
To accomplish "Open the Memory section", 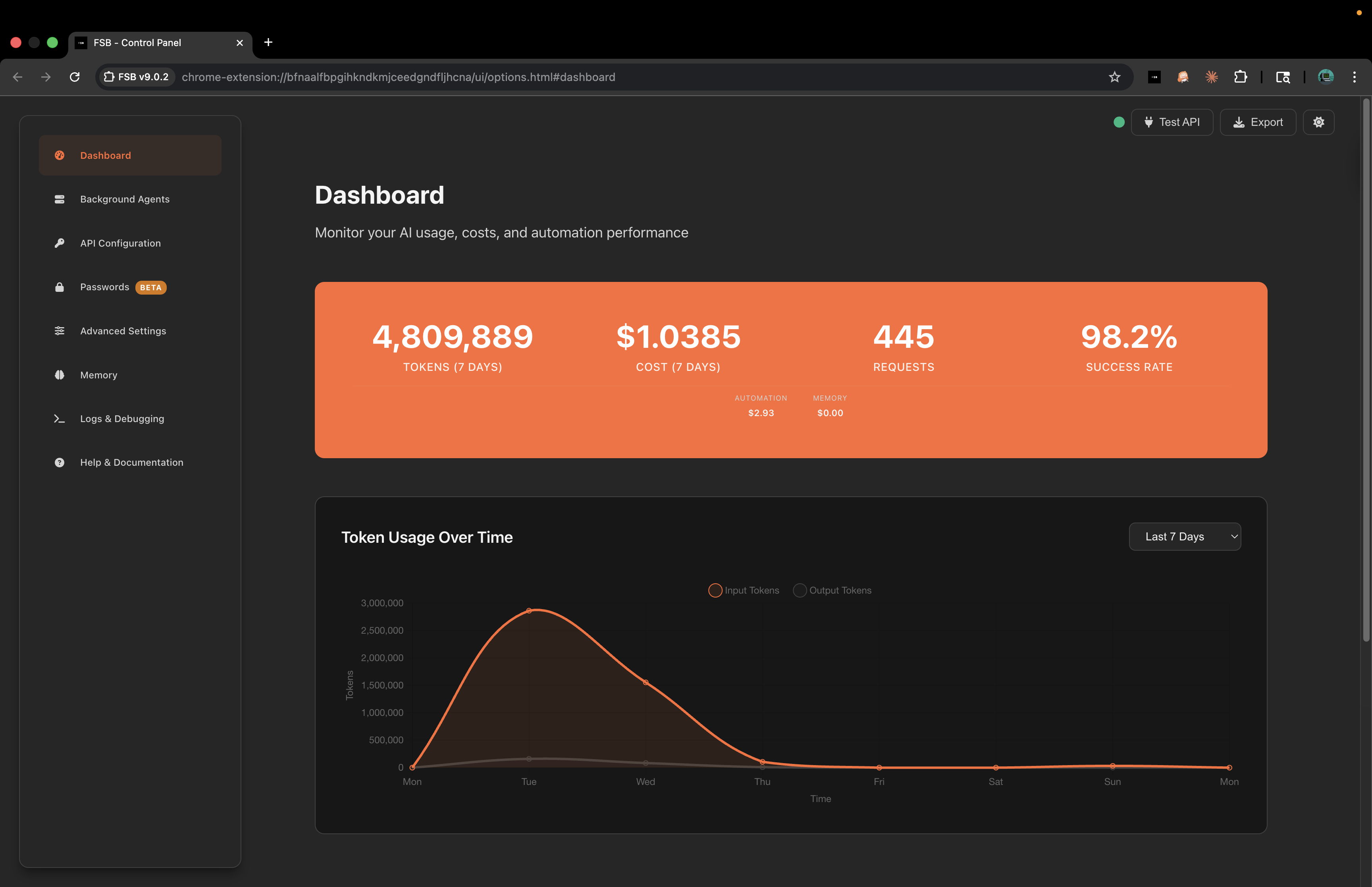I will point(130,375).
